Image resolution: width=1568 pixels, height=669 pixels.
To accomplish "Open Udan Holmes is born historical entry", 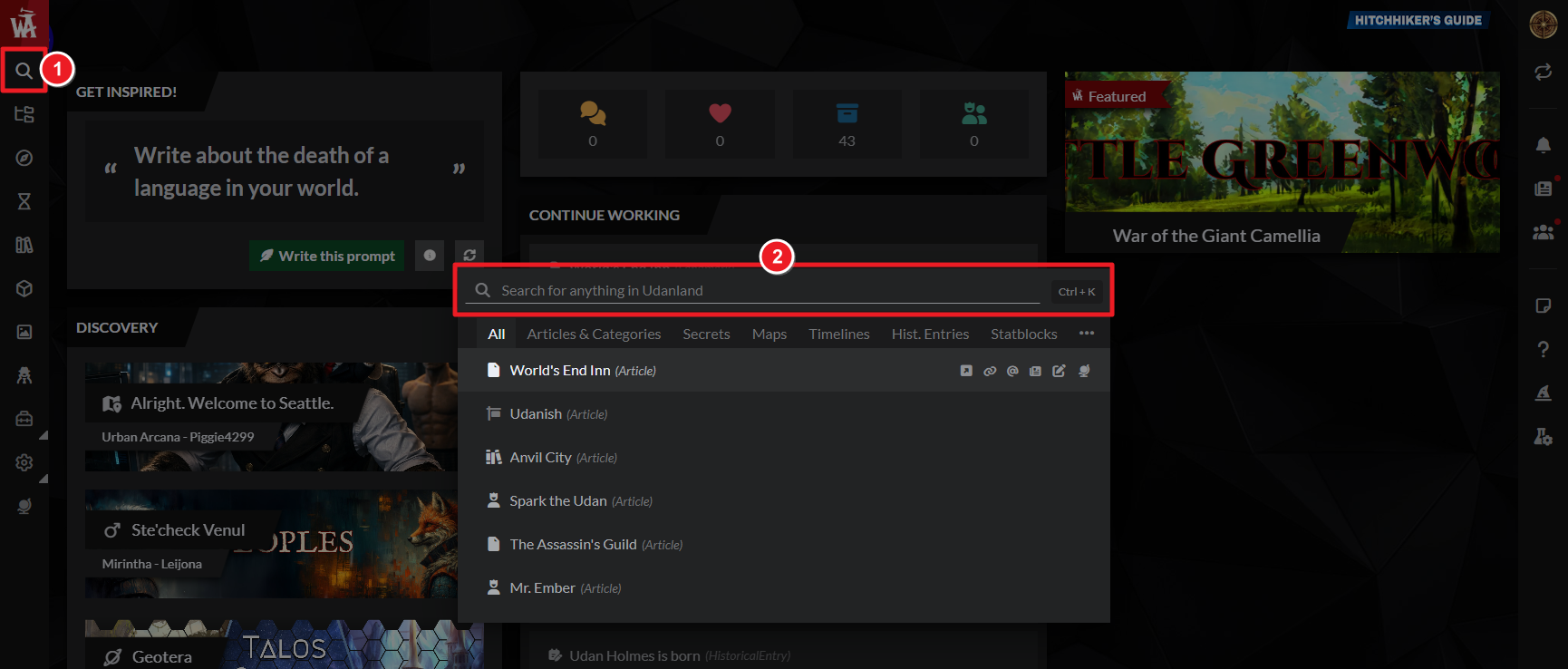I will click(x=669, y=655).
